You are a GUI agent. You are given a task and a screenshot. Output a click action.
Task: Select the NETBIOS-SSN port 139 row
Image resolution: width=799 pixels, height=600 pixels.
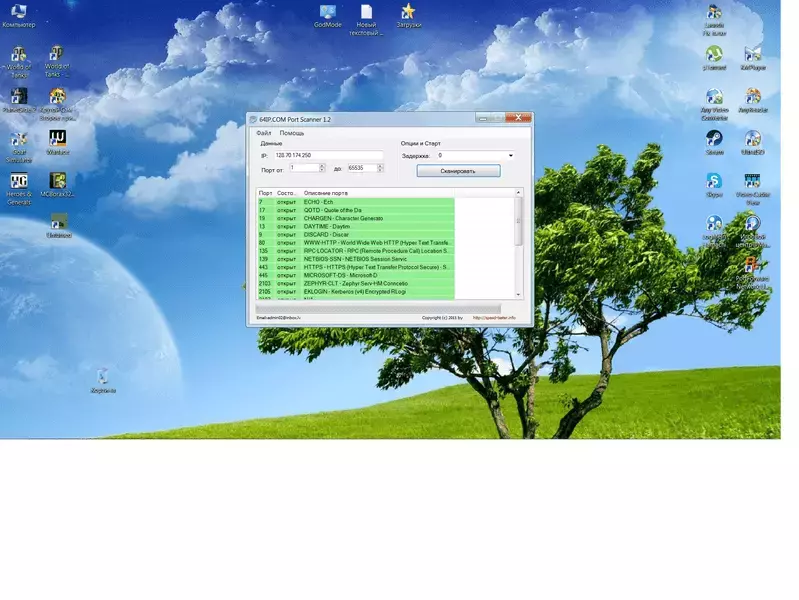coord(356,259)
